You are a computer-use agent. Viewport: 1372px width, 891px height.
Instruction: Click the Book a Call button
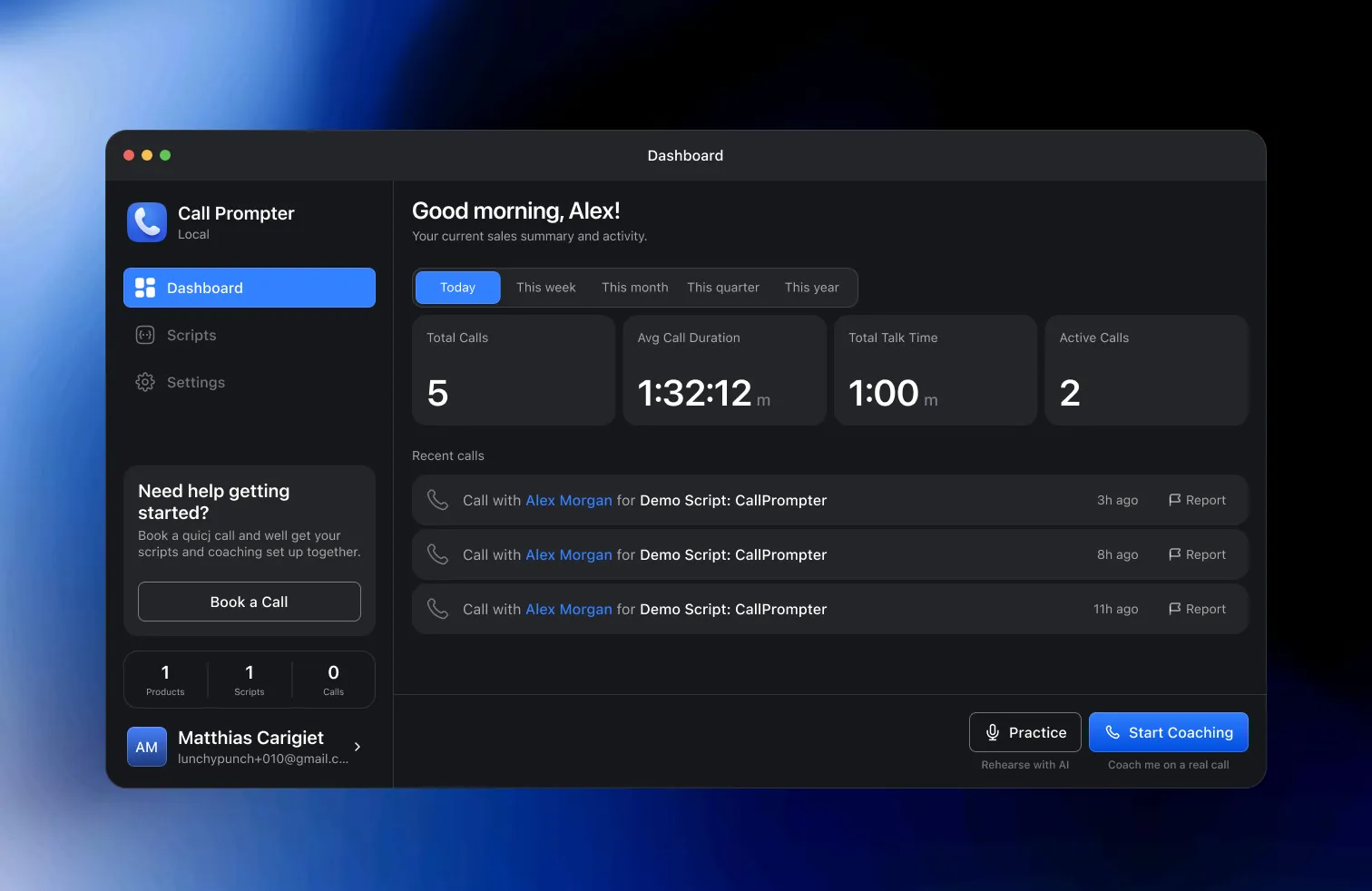(x=250, y=602)
